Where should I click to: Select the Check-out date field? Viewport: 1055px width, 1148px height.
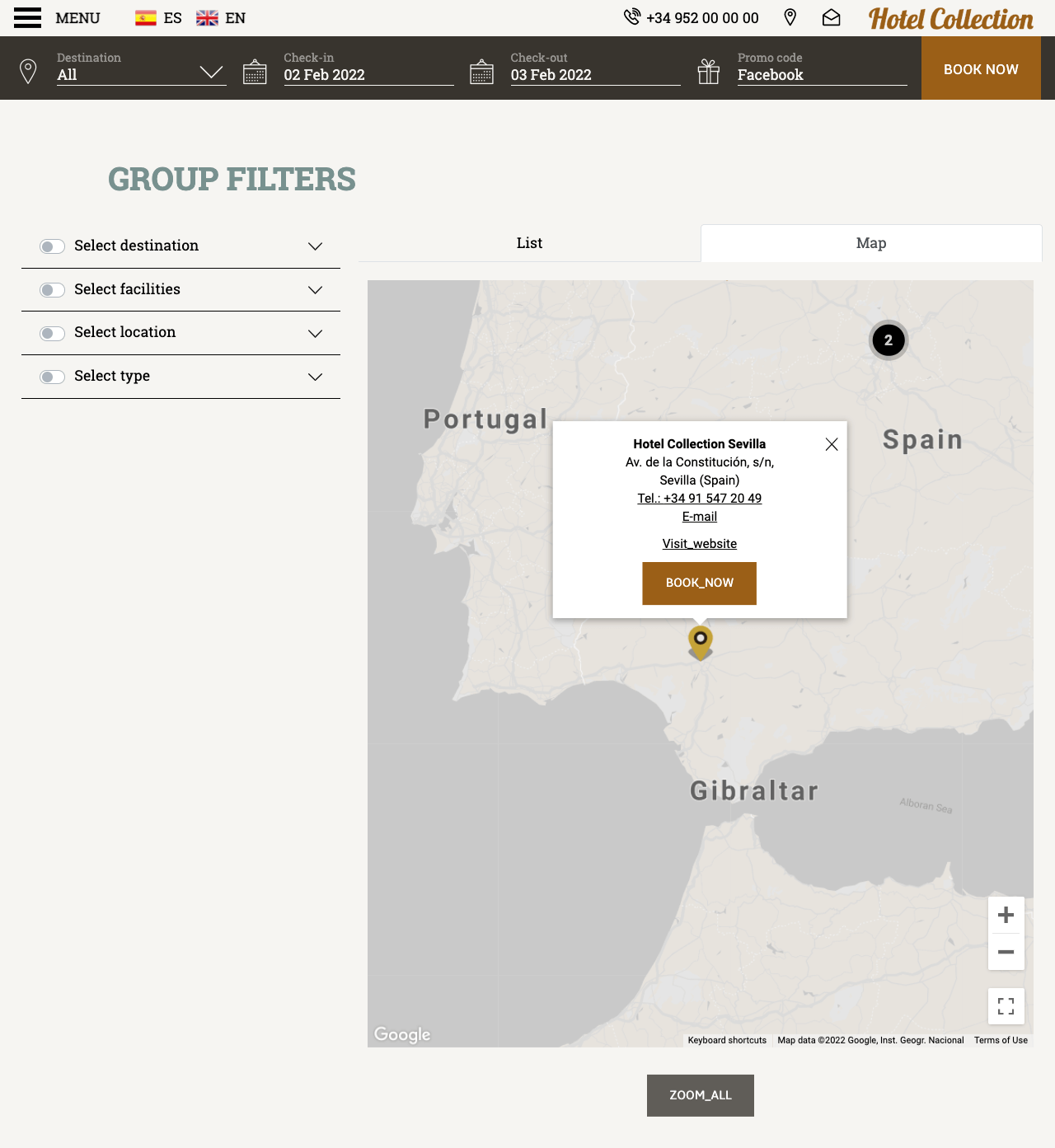click(x=596, y=74)
